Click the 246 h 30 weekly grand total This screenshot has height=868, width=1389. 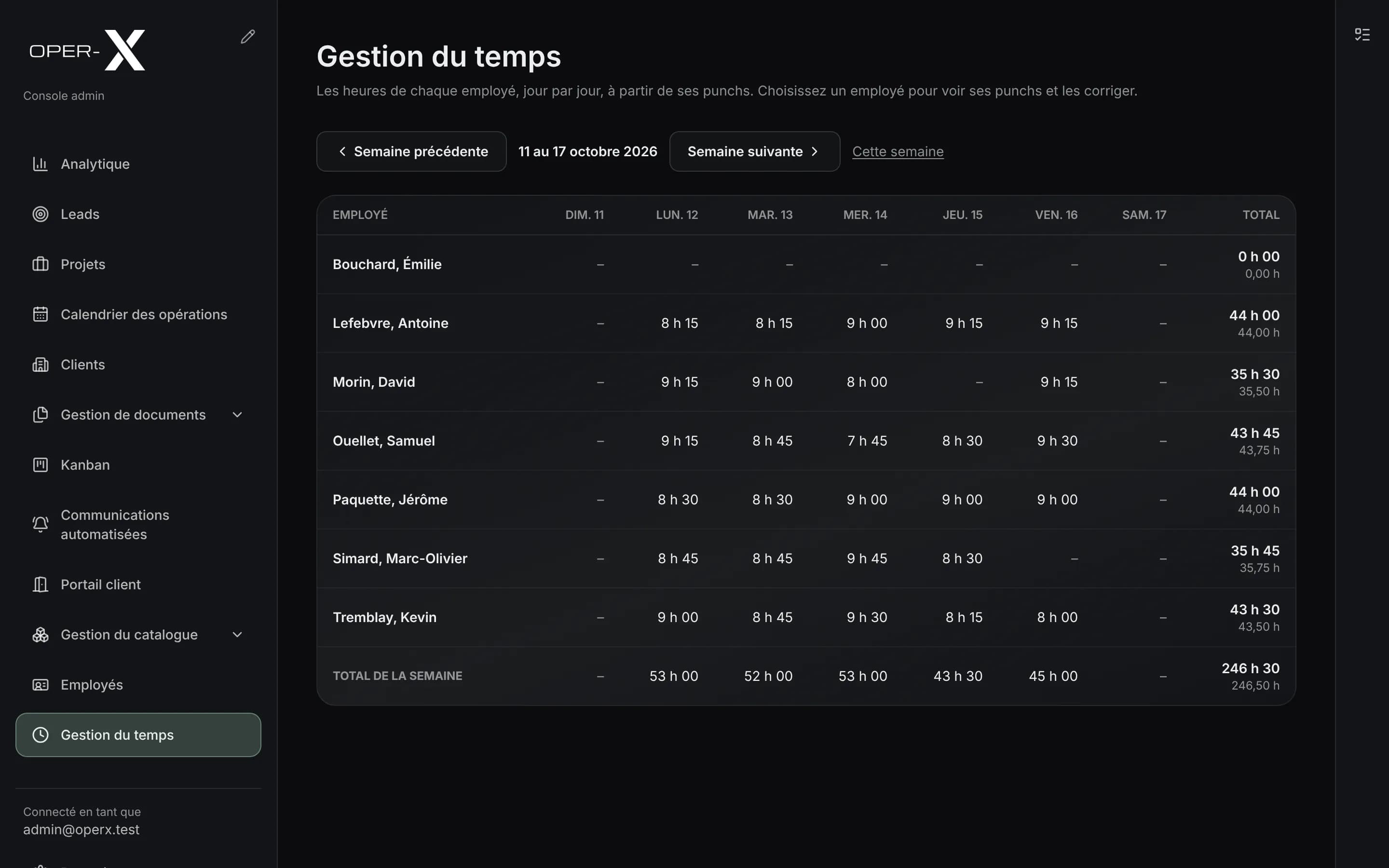(1251, 668)
